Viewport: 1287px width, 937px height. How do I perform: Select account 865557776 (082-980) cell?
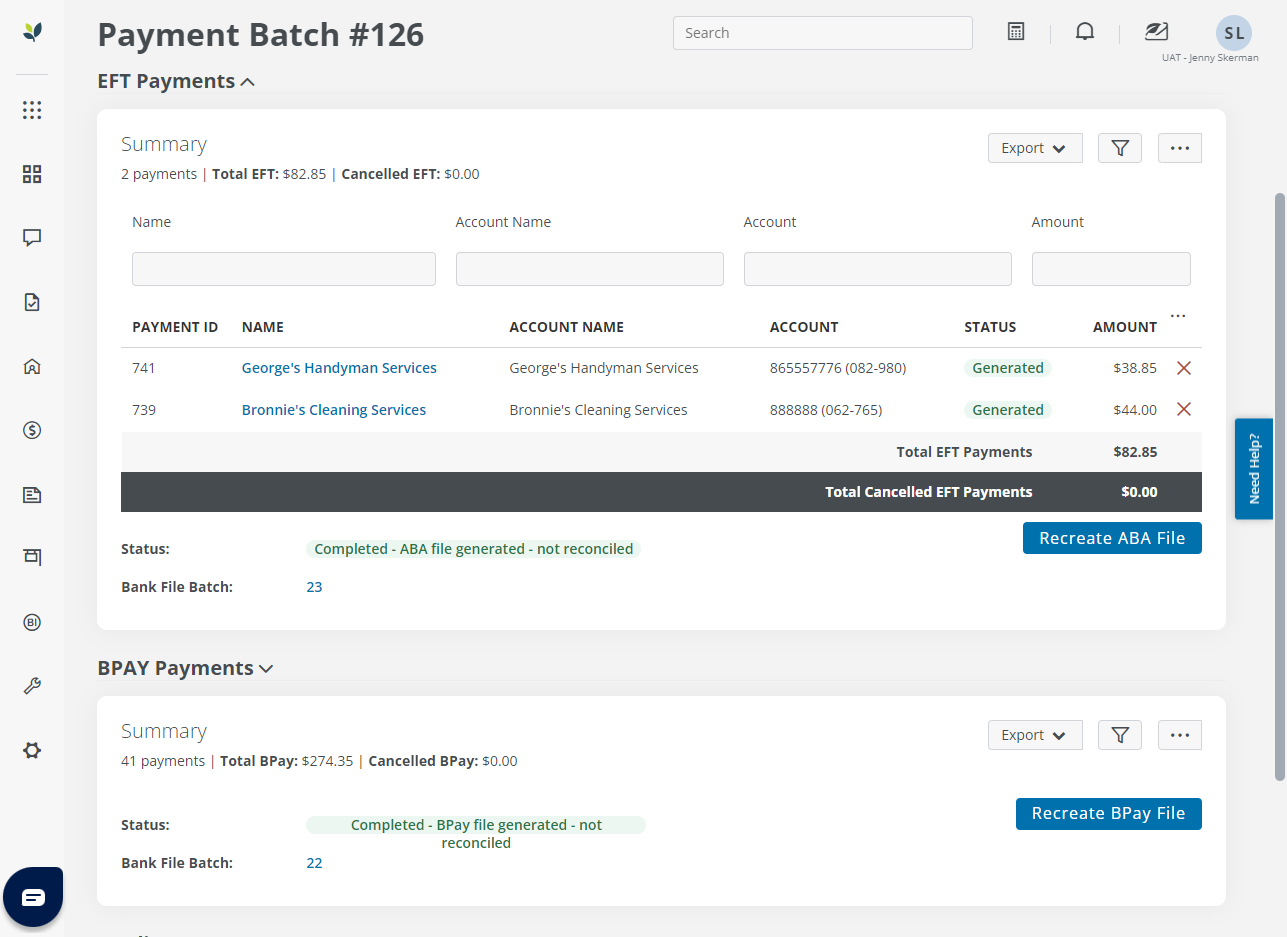click(838, 368)
